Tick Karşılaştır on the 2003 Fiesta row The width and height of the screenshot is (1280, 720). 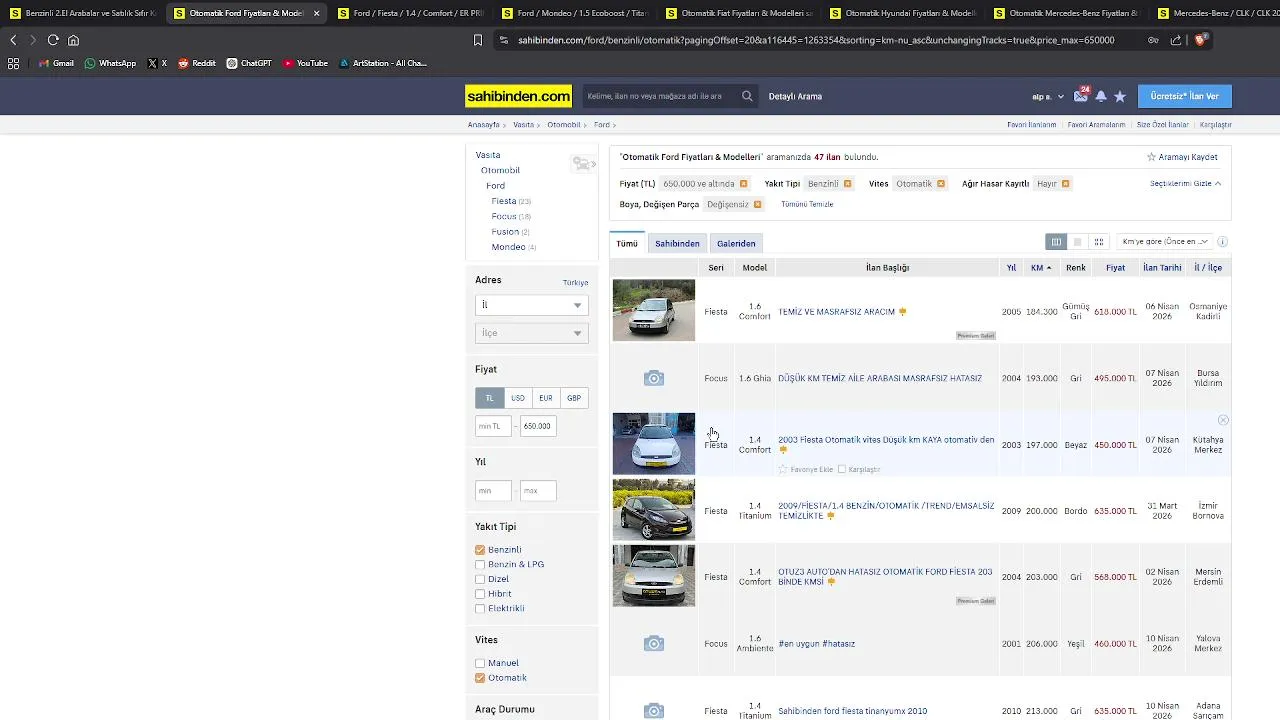842,469
